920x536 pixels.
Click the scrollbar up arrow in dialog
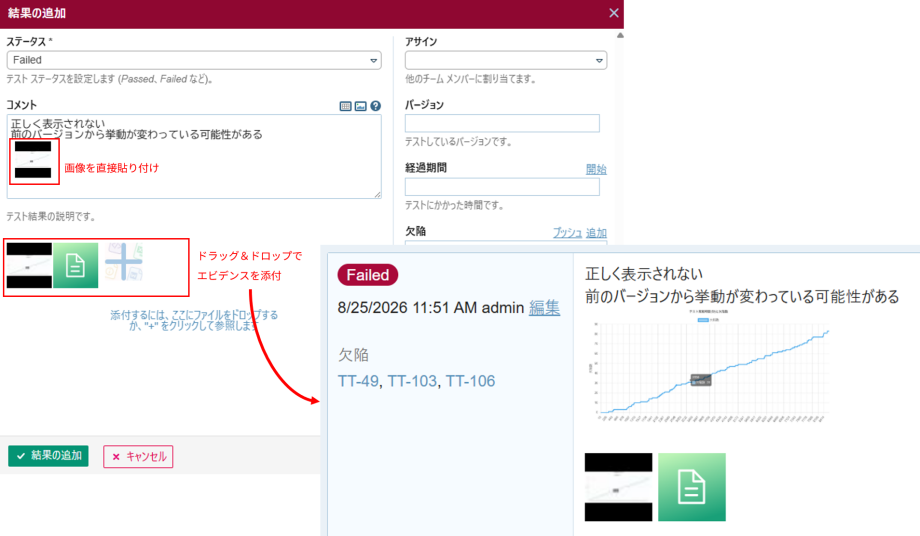point(620,35)
